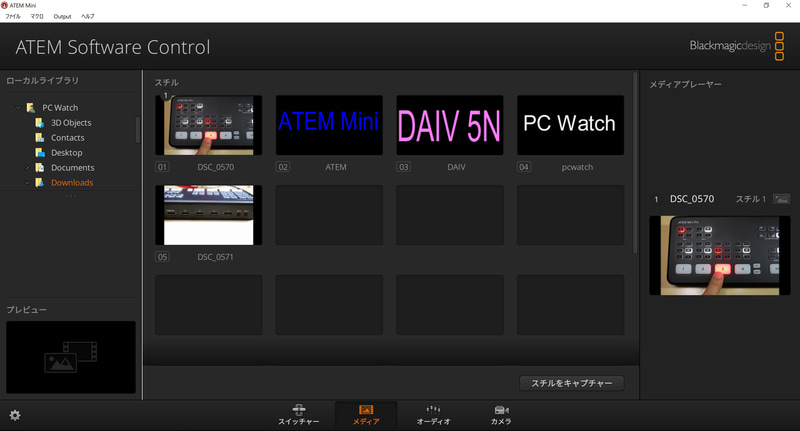Collapse the Downloads folder arrow
This screenshot has width=800, height=431.
[27, 183]
